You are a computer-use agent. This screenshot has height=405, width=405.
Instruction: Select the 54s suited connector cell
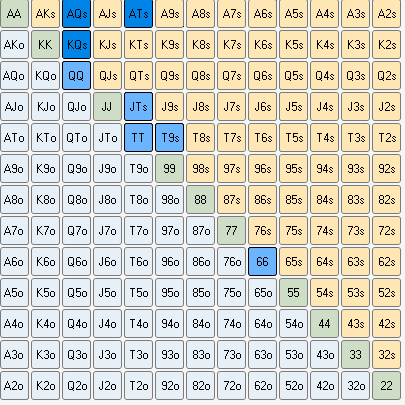click(324, 293)
